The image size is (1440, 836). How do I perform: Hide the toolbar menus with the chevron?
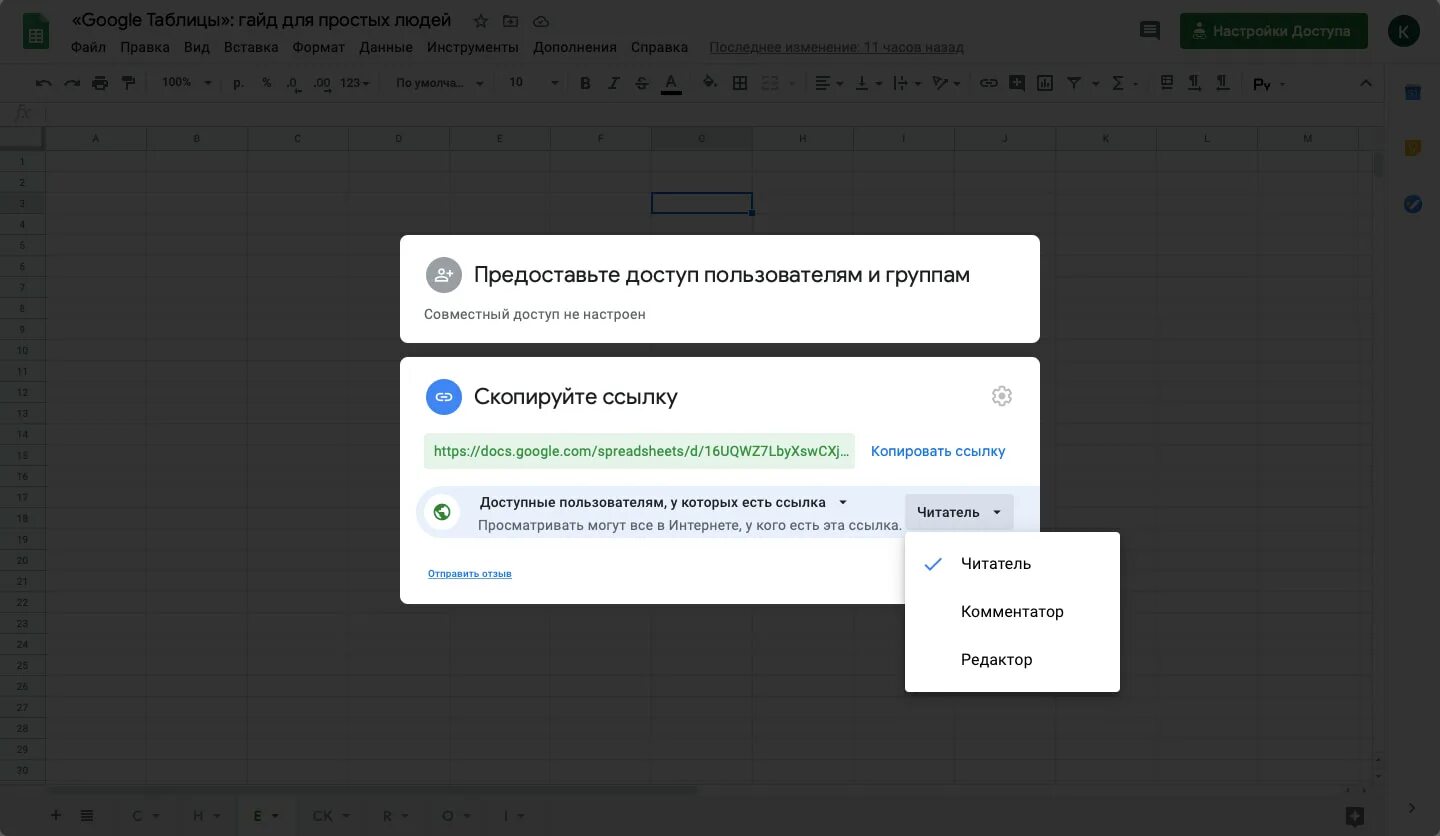[x=1366, y=83]
